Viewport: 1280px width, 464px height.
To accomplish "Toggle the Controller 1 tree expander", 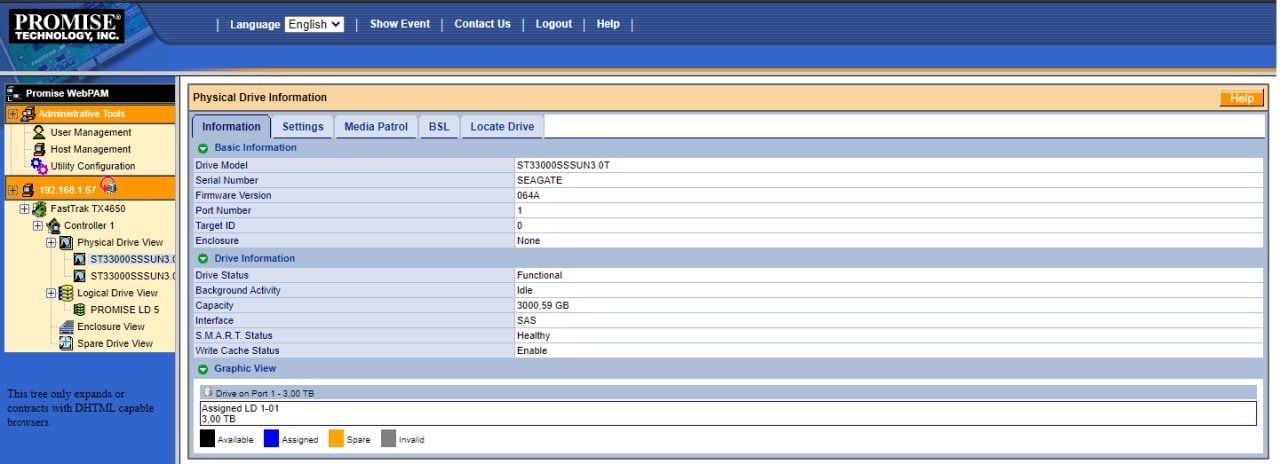I will coord(38,226).
